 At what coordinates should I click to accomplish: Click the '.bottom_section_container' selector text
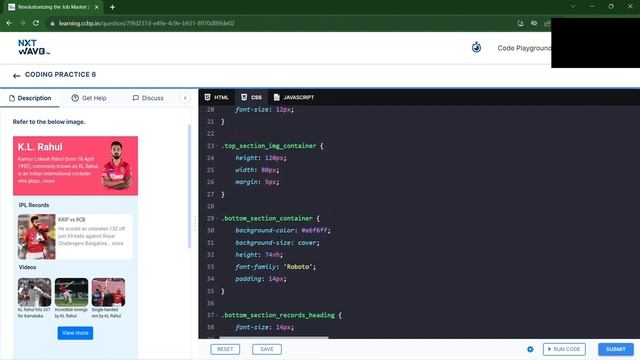tap(267, 218)
